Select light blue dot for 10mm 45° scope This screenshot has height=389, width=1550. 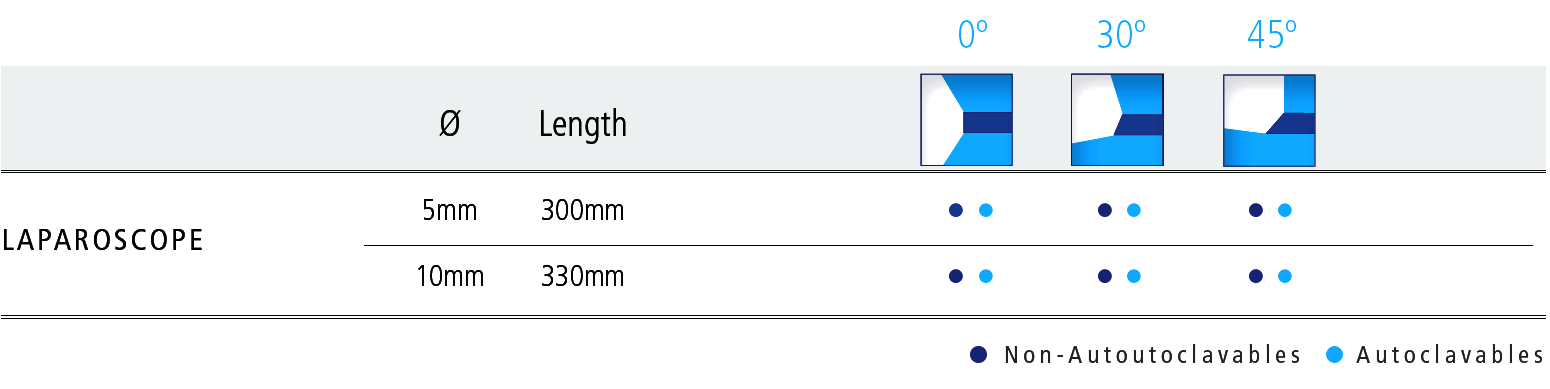(1285, 276)
